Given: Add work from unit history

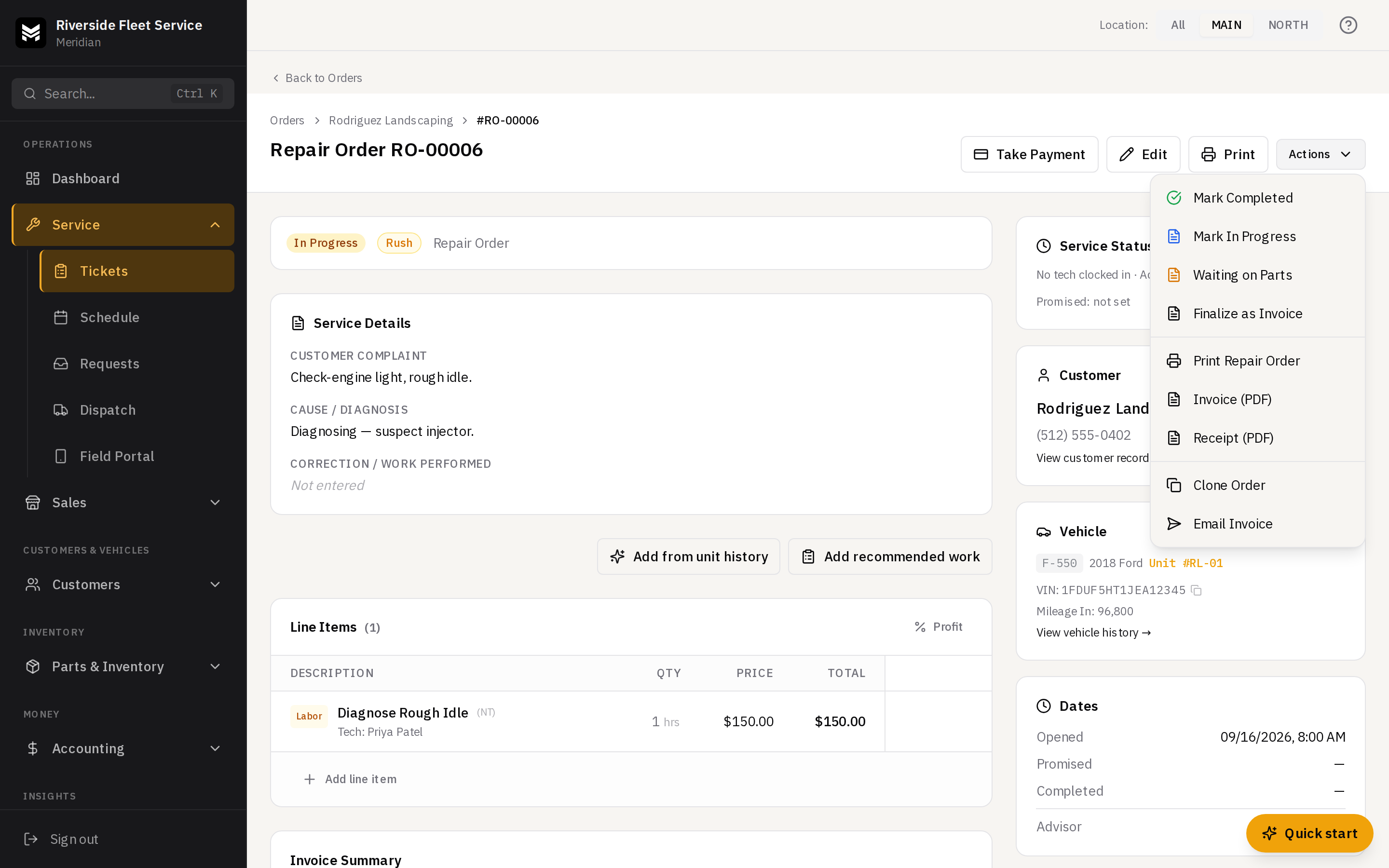Looking at the screenshot, I should pos(688,556).
